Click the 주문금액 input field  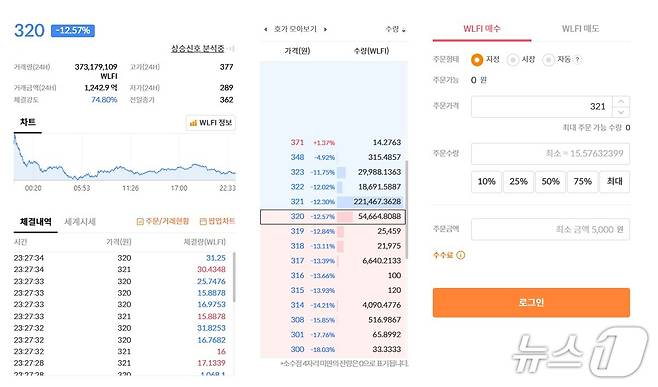click(x=550, y=229)
